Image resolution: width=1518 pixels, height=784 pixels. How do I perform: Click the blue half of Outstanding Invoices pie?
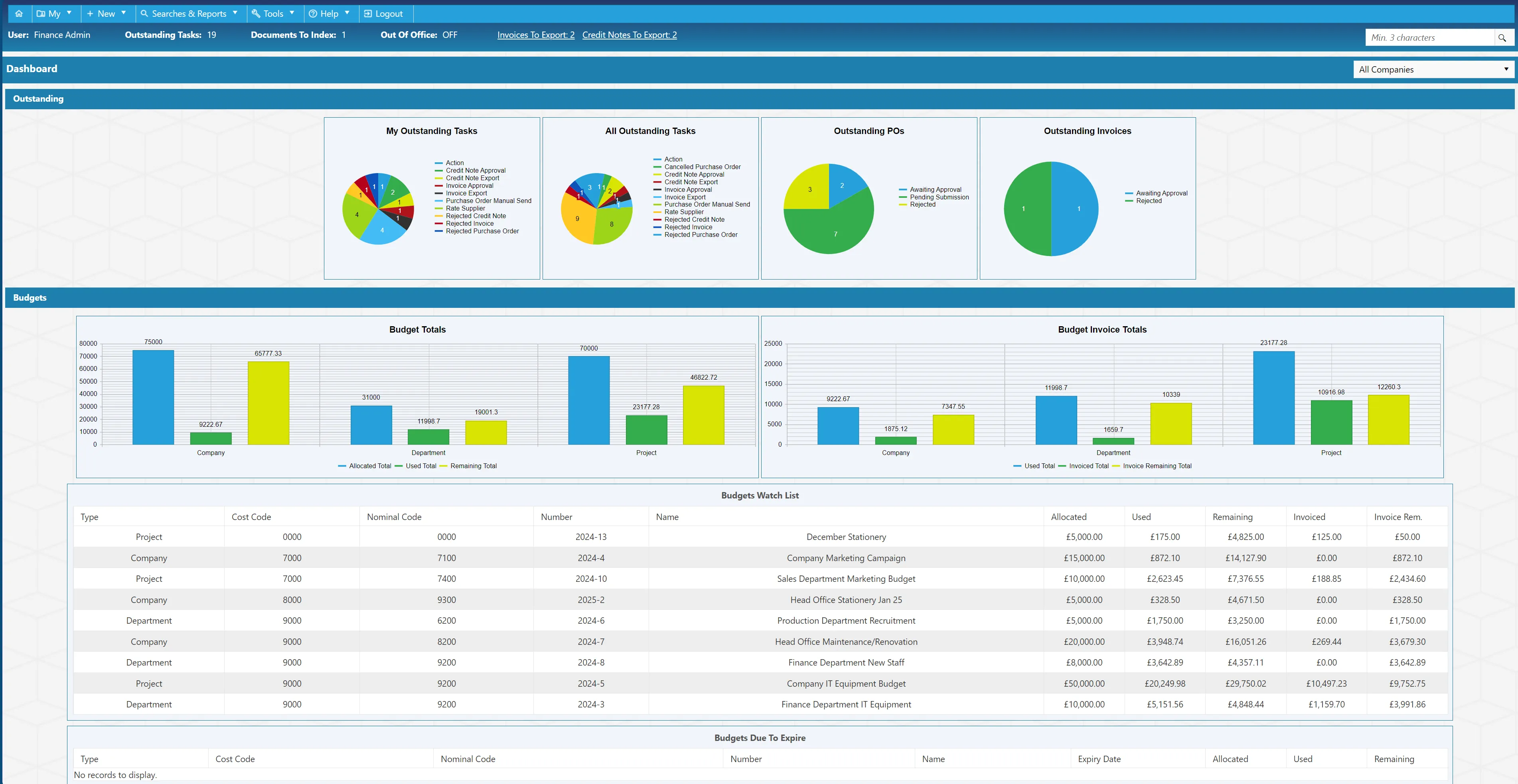(x=1075, y=209)
